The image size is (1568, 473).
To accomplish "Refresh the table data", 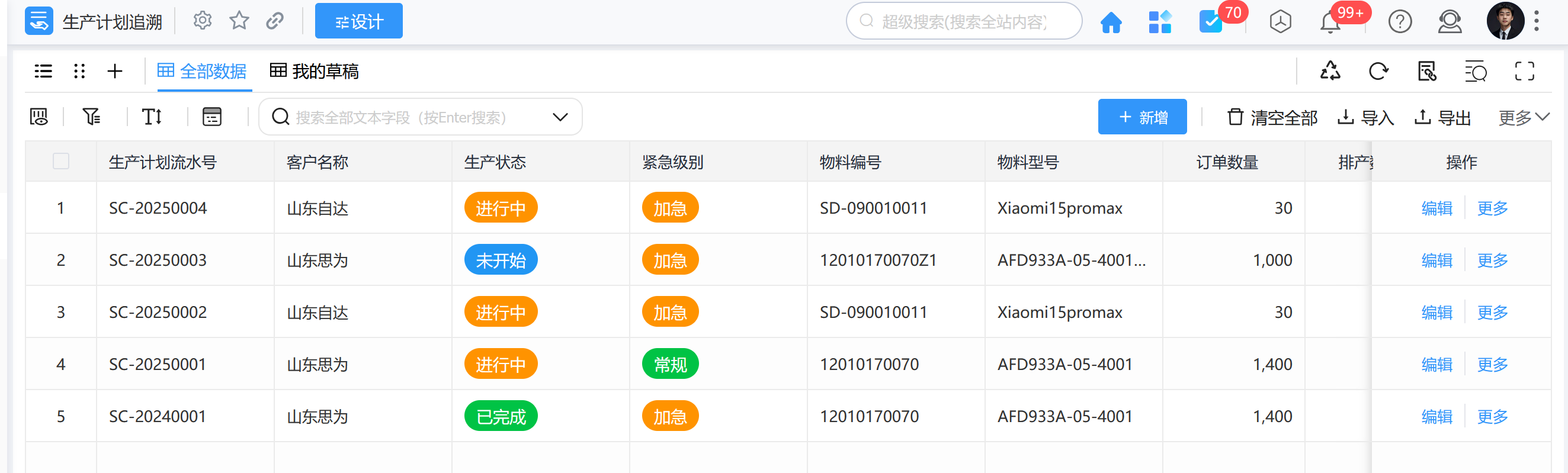I will click(1378, 72).
